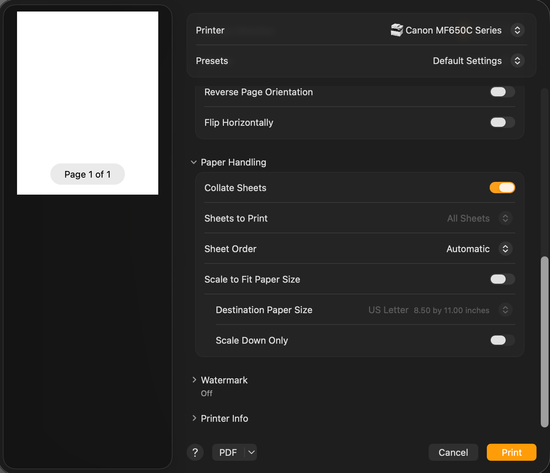Click the settings panel scrollbar
Image resolution: width=550 pixels, height=473 pixels.
(x=544, y=341)
